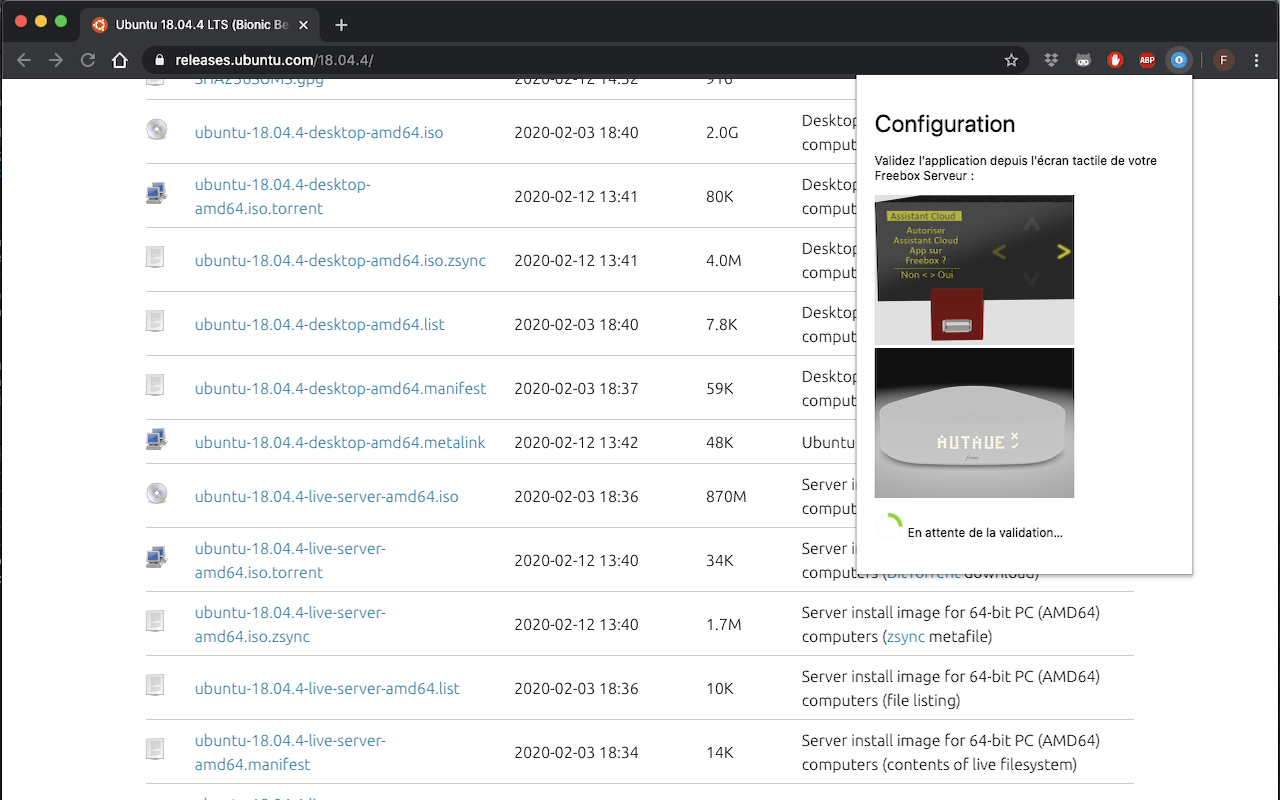Open ubuntu-18.04.4-live-server-amd64.iso link
Image resolution: width=1280 pixels, height=800 pixels.
(326, 496)
